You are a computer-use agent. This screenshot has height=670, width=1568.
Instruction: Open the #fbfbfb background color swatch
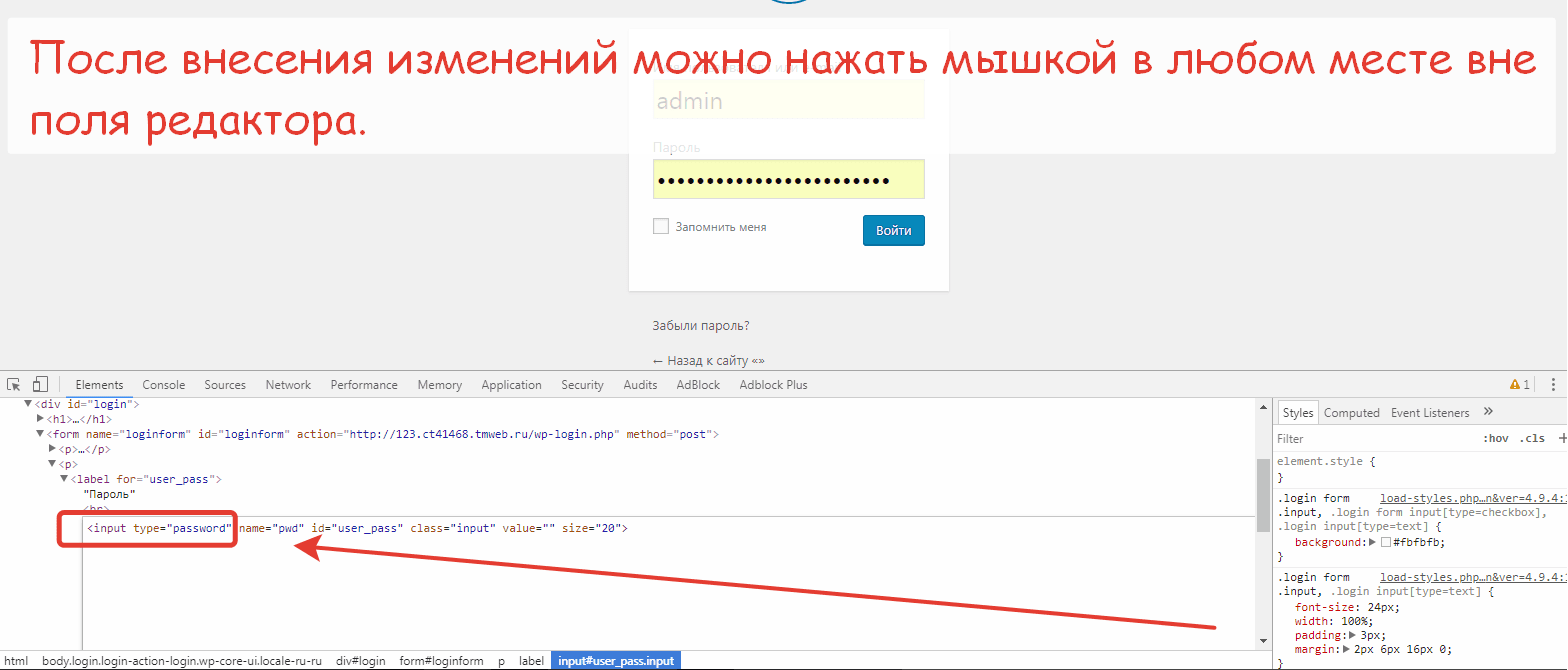coord(1386,542)
